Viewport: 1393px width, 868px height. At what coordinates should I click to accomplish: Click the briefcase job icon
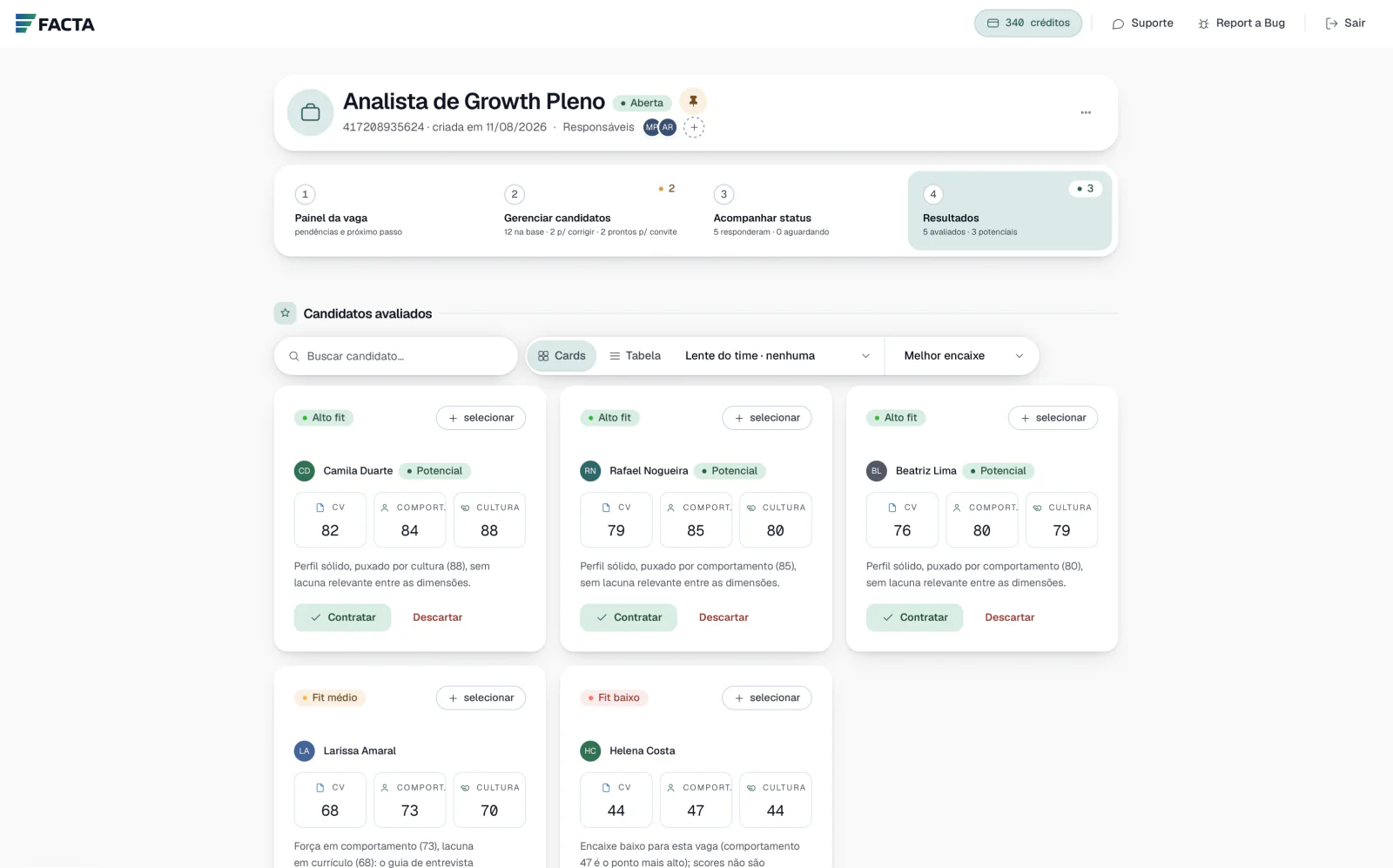coord(310,112)
